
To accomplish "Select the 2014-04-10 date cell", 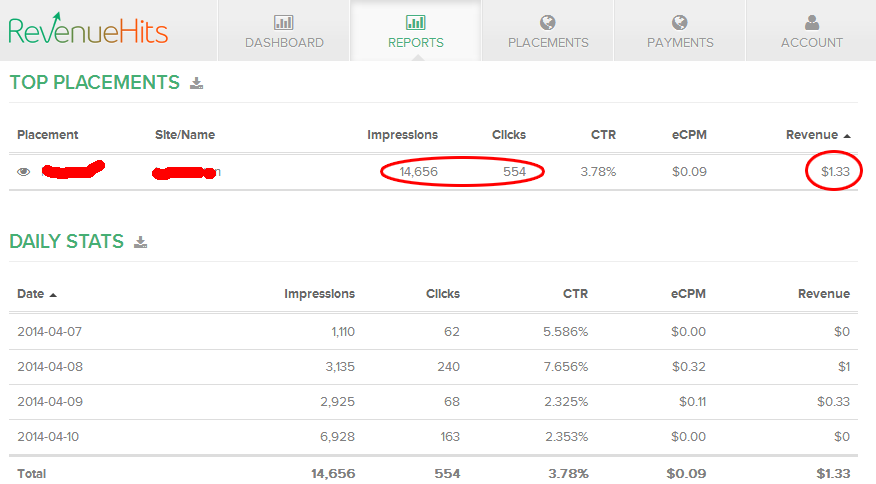I will [x=50, y=437].
